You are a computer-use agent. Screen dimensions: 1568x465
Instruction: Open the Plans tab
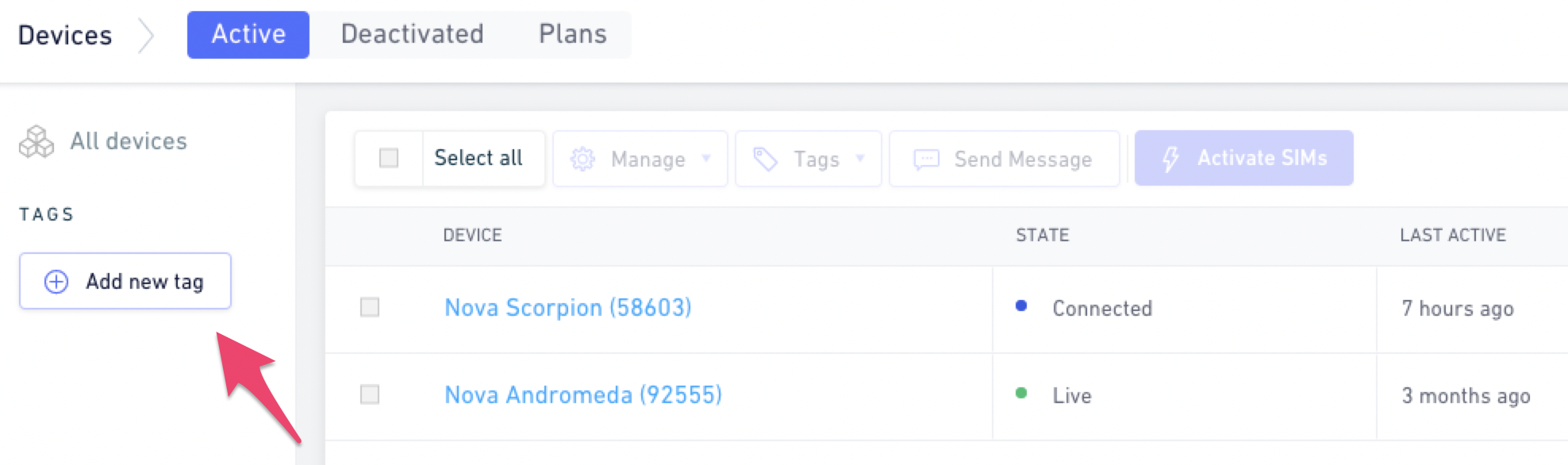[573, 34]
